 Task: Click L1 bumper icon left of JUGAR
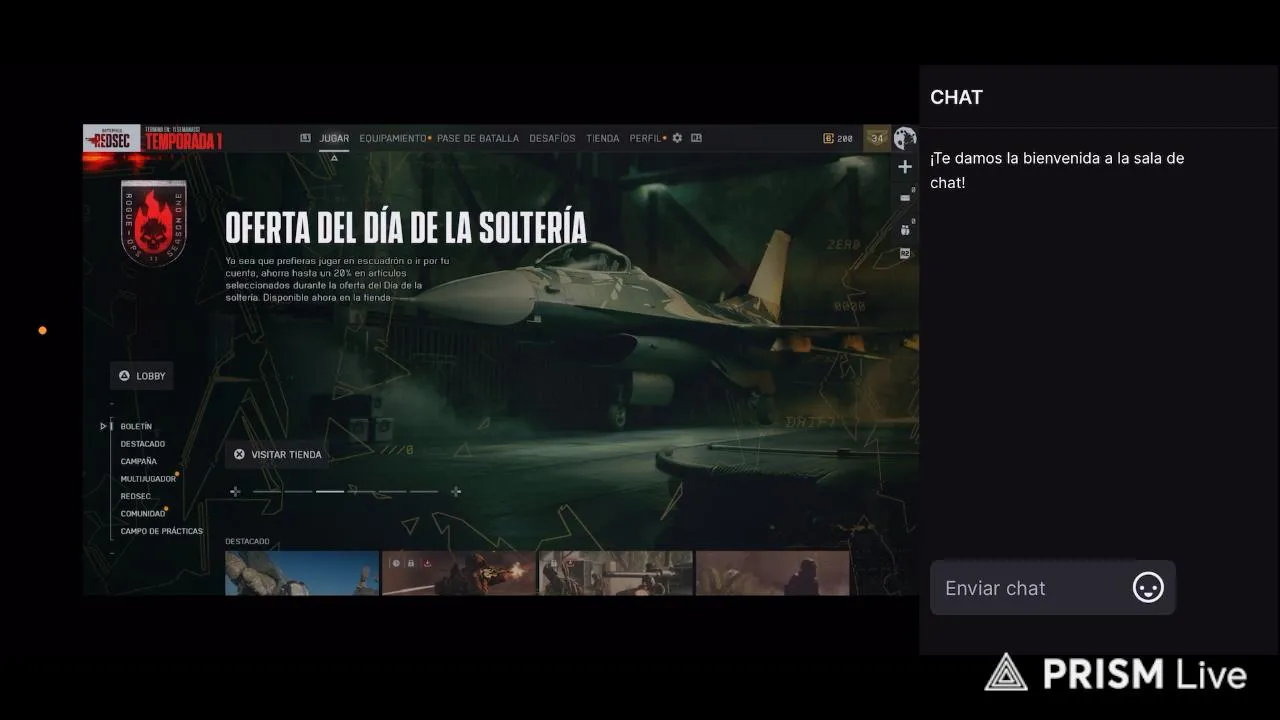[305, 138]
